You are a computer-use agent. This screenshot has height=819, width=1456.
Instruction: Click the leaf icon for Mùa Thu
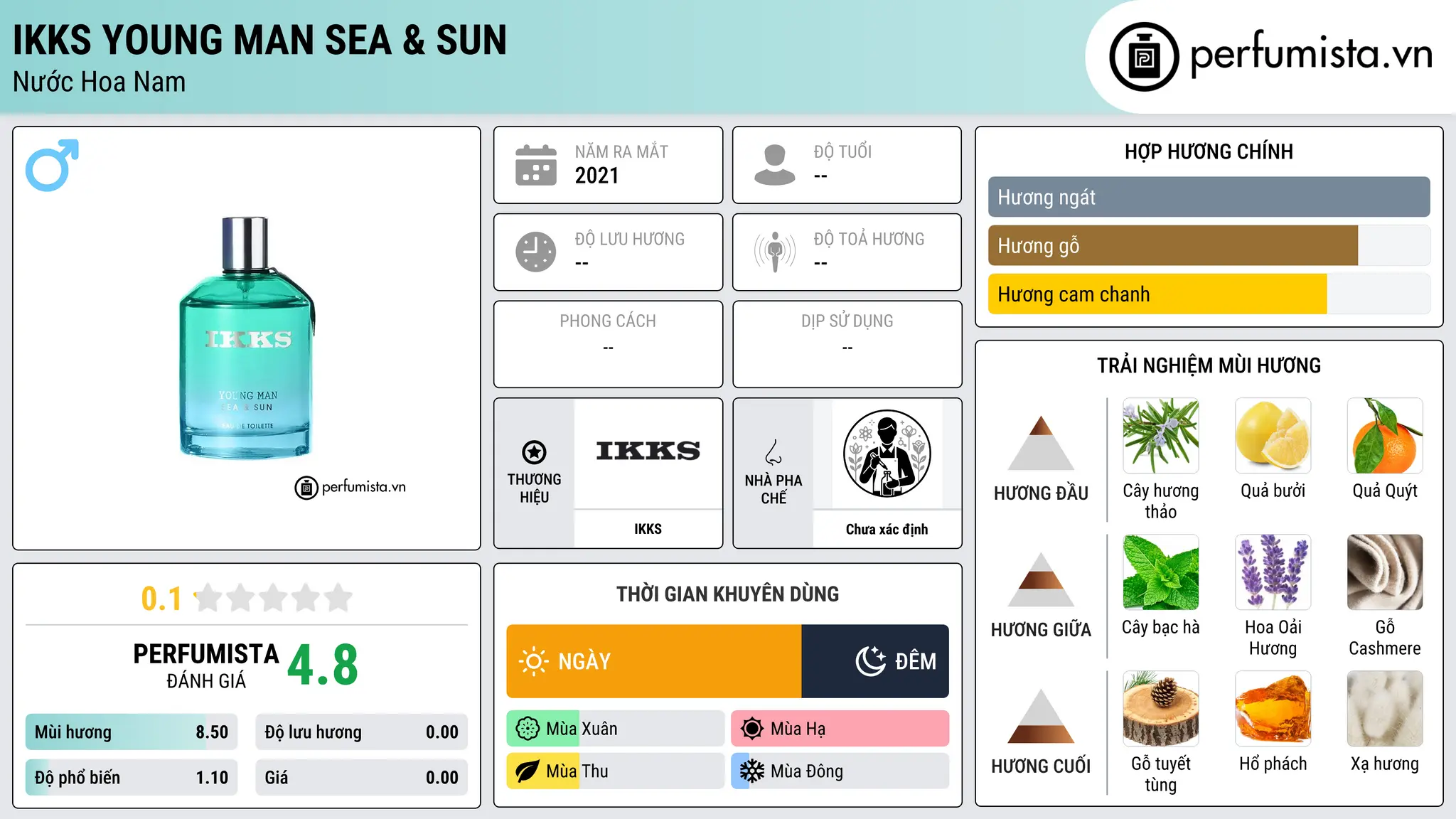click(528, 771)
